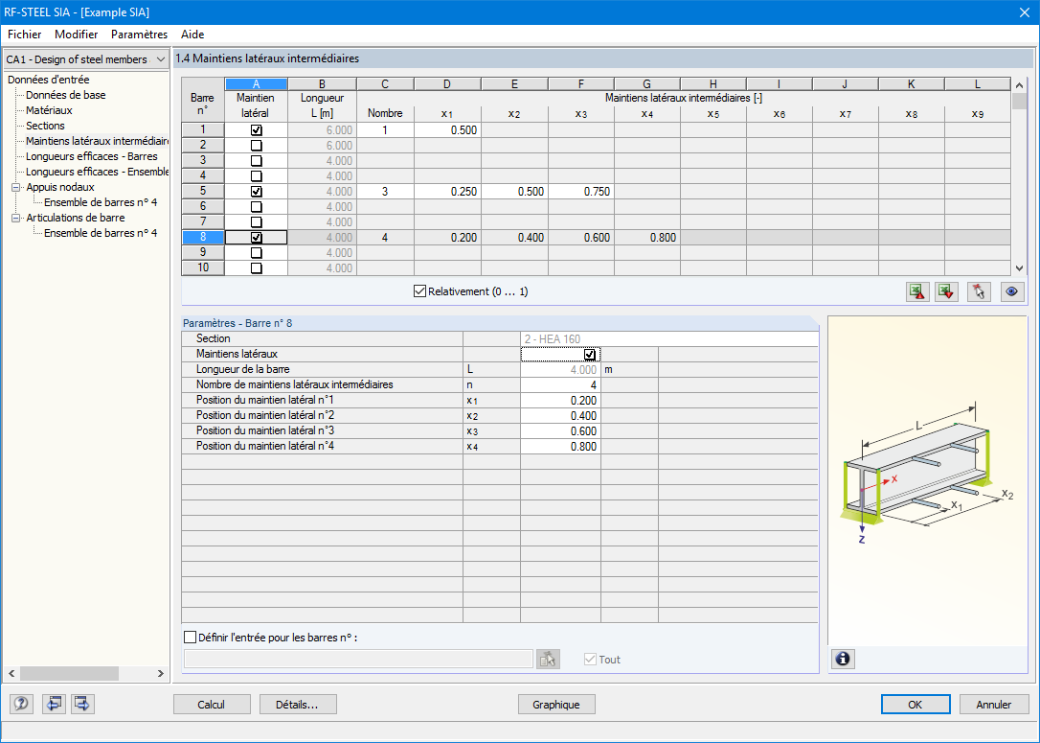Image resolution: width=1040 pixels, height=743 pixels.
Task: Open the info button under section graphic
Action: point(843,659)
